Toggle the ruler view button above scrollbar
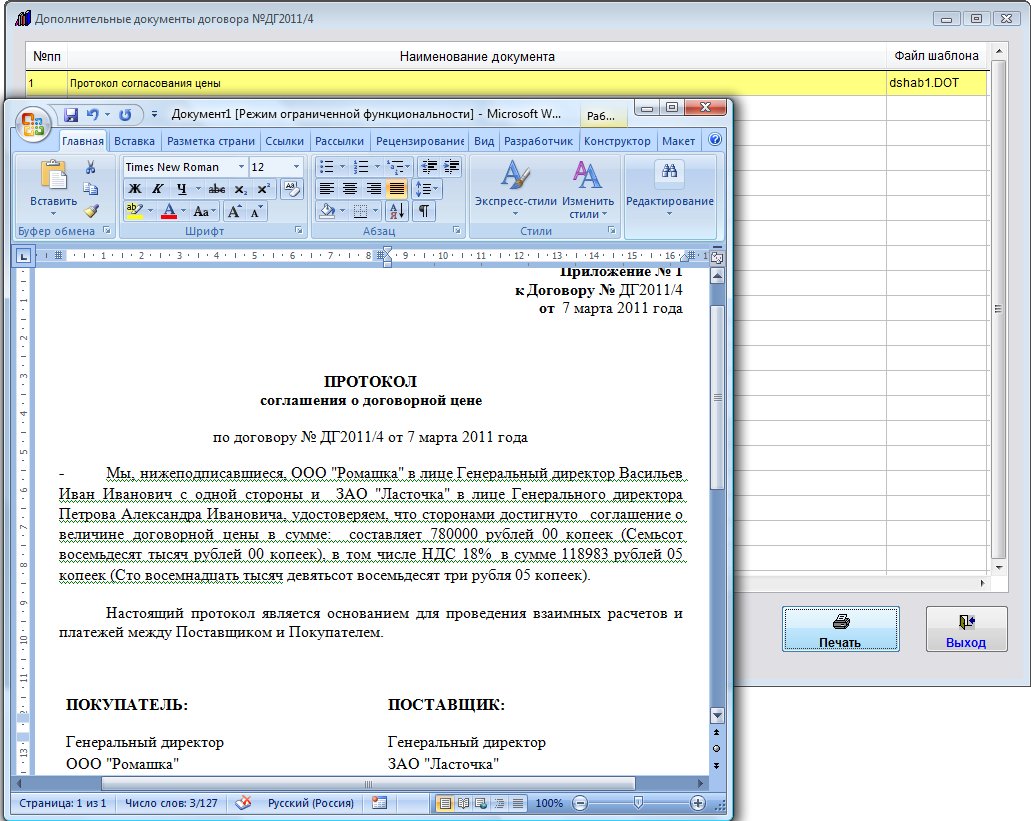This screenshot has height=821, width=1031. (717, 258)
